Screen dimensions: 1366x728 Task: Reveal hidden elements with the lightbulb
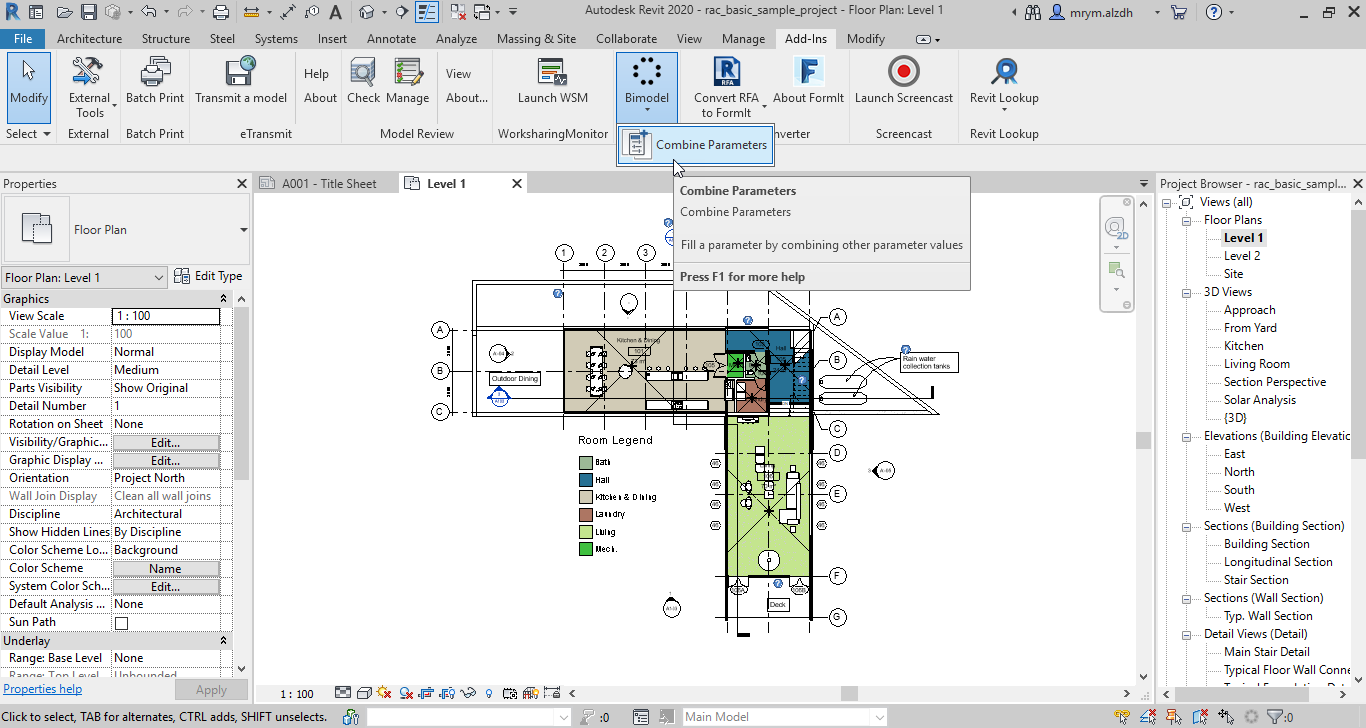pos(489,693)
